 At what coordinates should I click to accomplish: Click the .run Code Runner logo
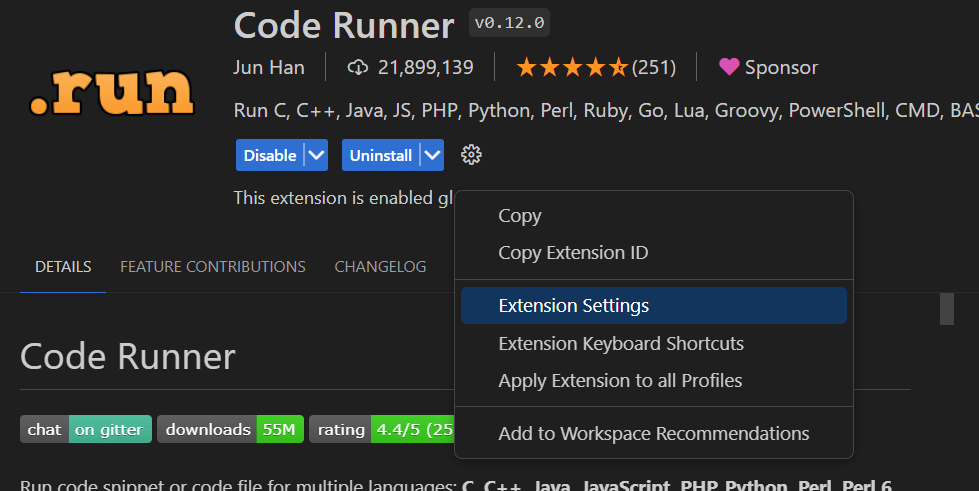(112, 92)
